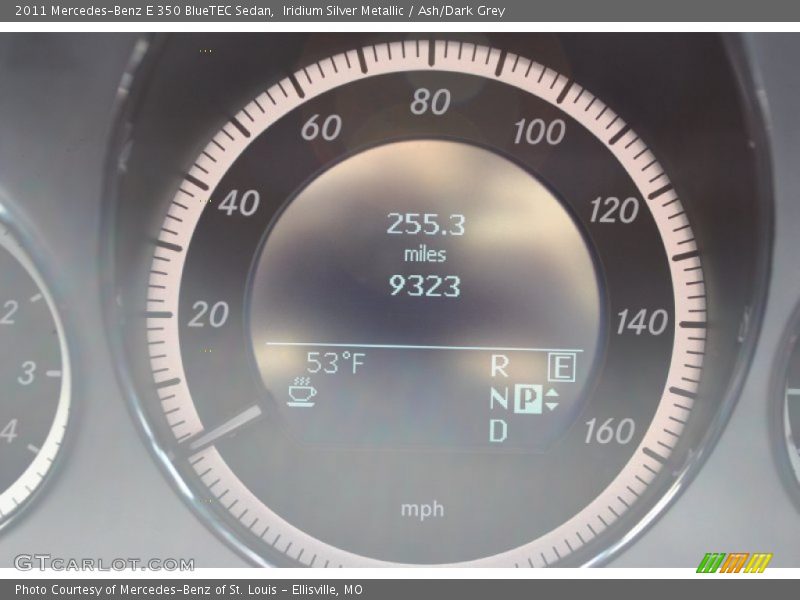Click the 'miles' unit label
800x600 pixels.
pos(425,254)
